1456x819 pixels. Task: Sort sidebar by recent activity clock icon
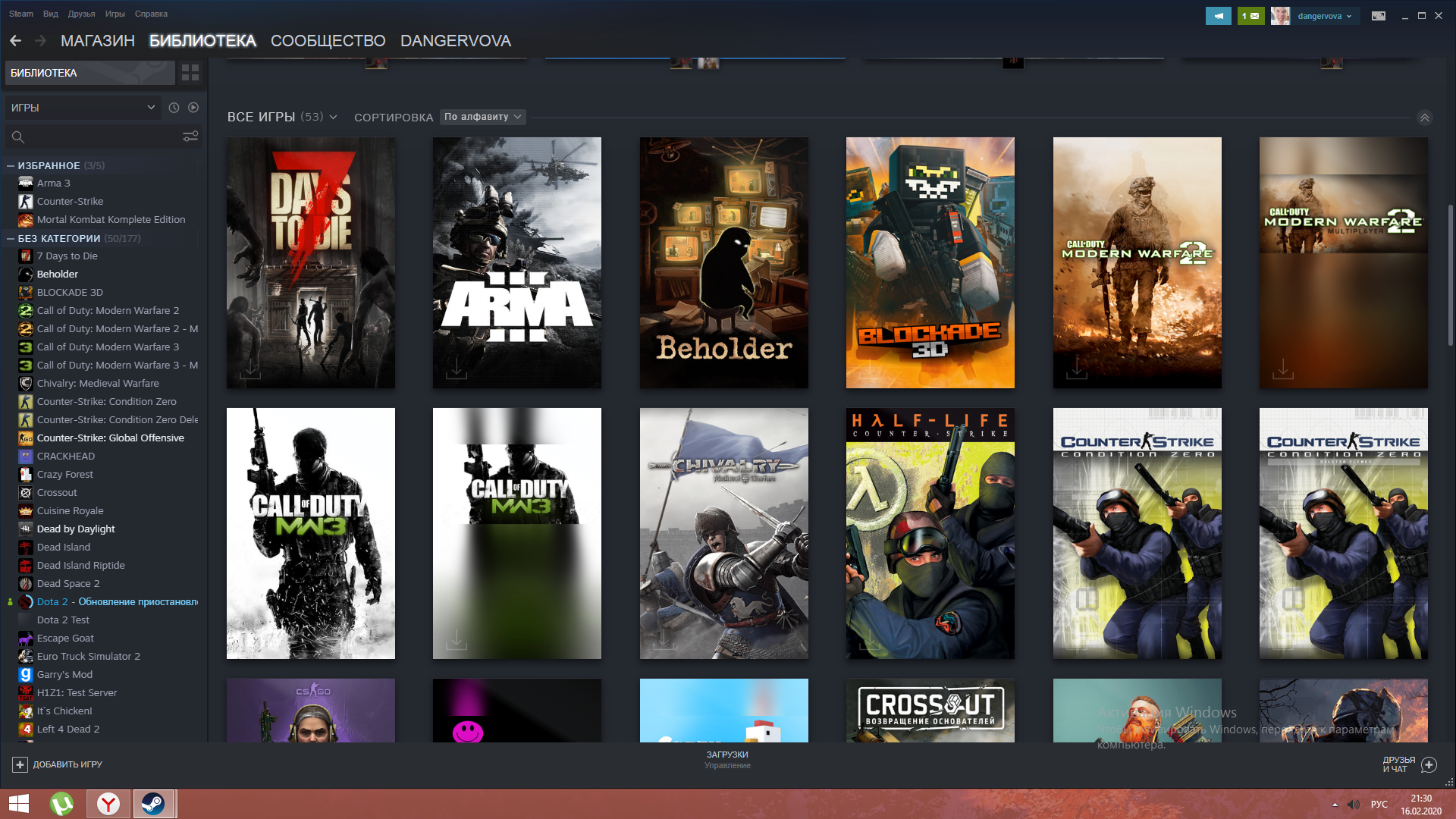click(174, 108)
